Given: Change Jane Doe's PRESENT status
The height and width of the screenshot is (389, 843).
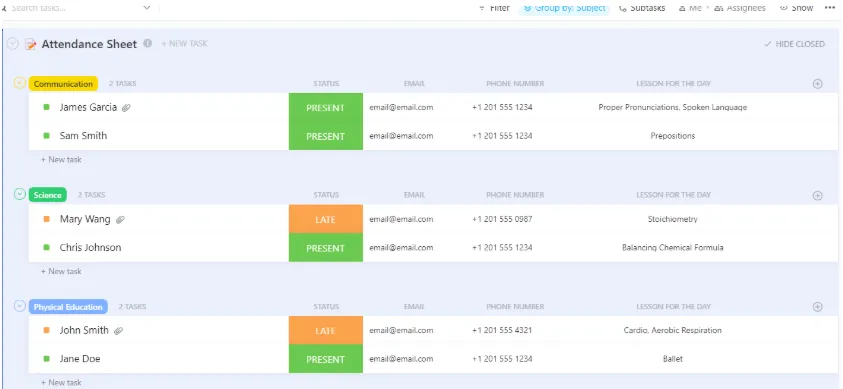Looking at the screenshot, I should (326, 359).
